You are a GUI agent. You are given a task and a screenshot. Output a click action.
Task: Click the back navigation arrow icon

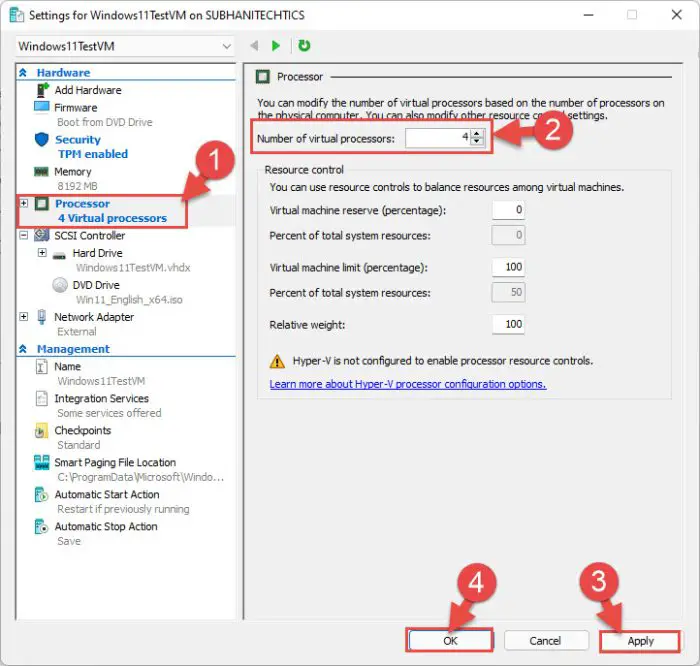[253, 46]
